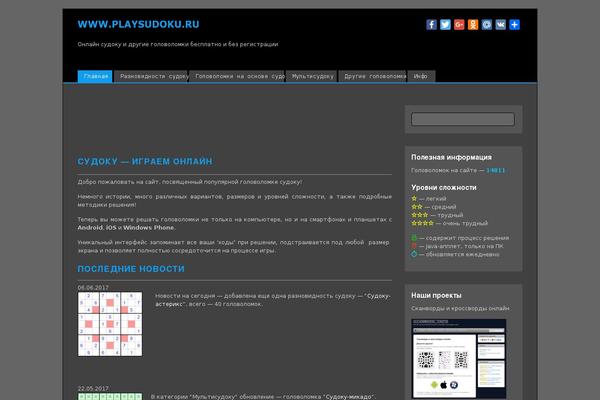Share the page on Facebook

431,25
